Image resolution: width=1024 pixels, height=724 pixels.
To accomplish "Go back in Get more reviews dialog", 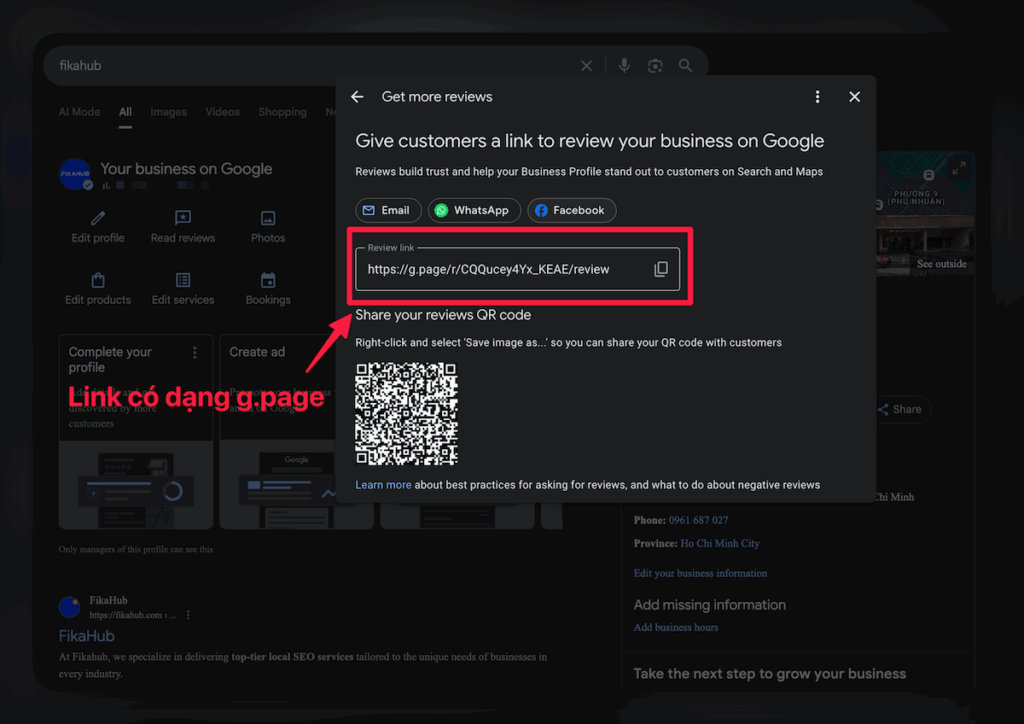I will pyautogui.click(x=357, y=97).
